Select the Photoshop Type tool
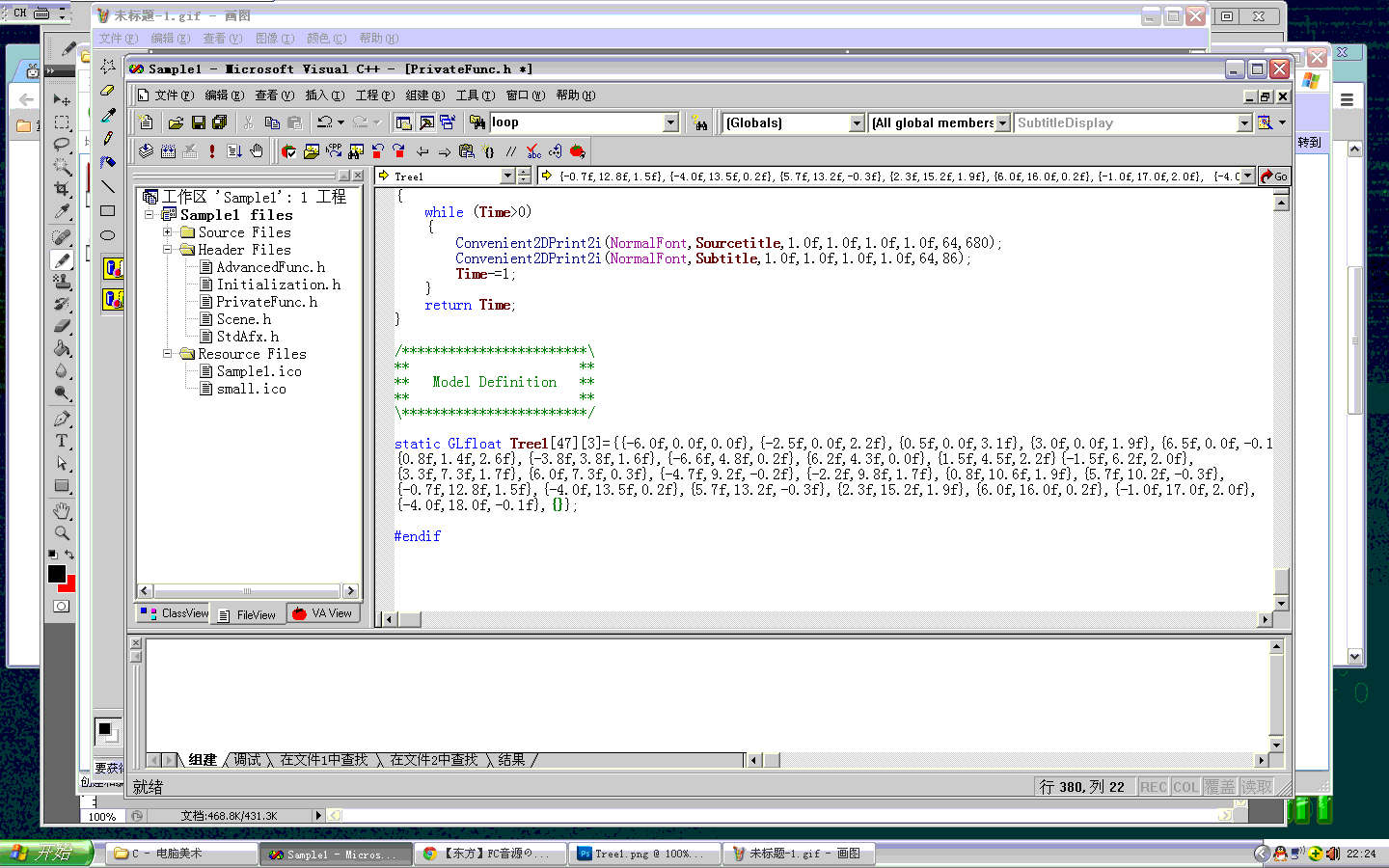The width and height of the screenshot is (1389, 868). (x=62, y=441)
